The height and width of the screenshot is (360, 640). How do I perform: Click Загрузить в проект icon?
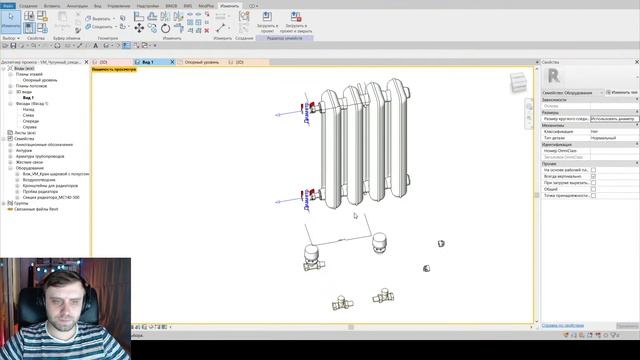tap(267, 16)
